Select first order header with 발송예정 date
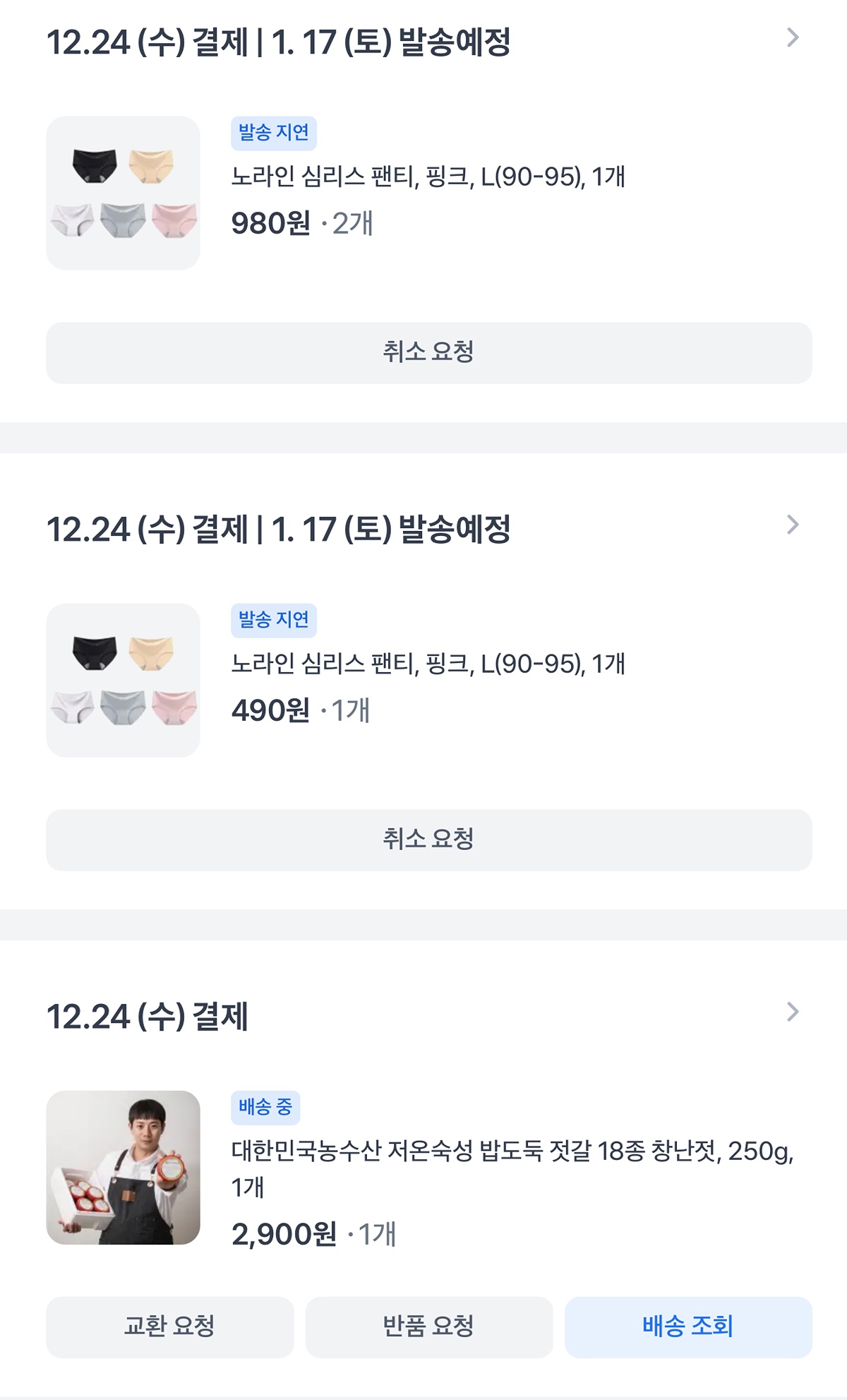 (x=279, y=42)
